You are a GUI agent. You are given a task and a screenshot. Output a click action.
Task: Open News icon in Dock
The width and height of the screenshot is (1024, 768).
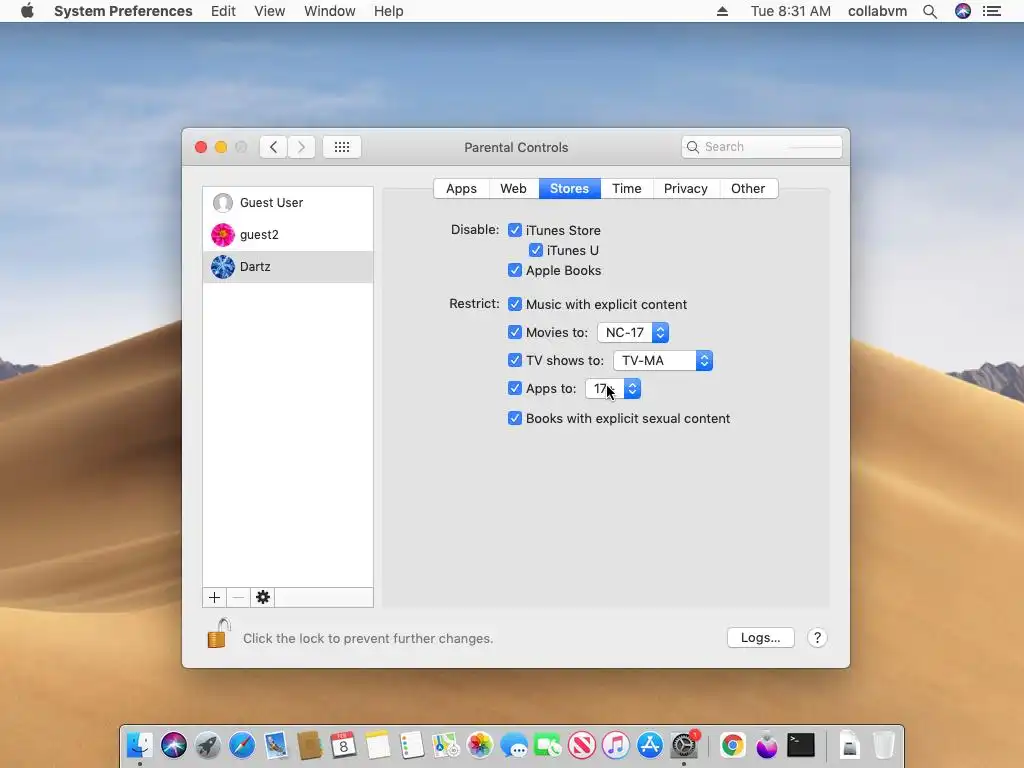coord(582,745)
